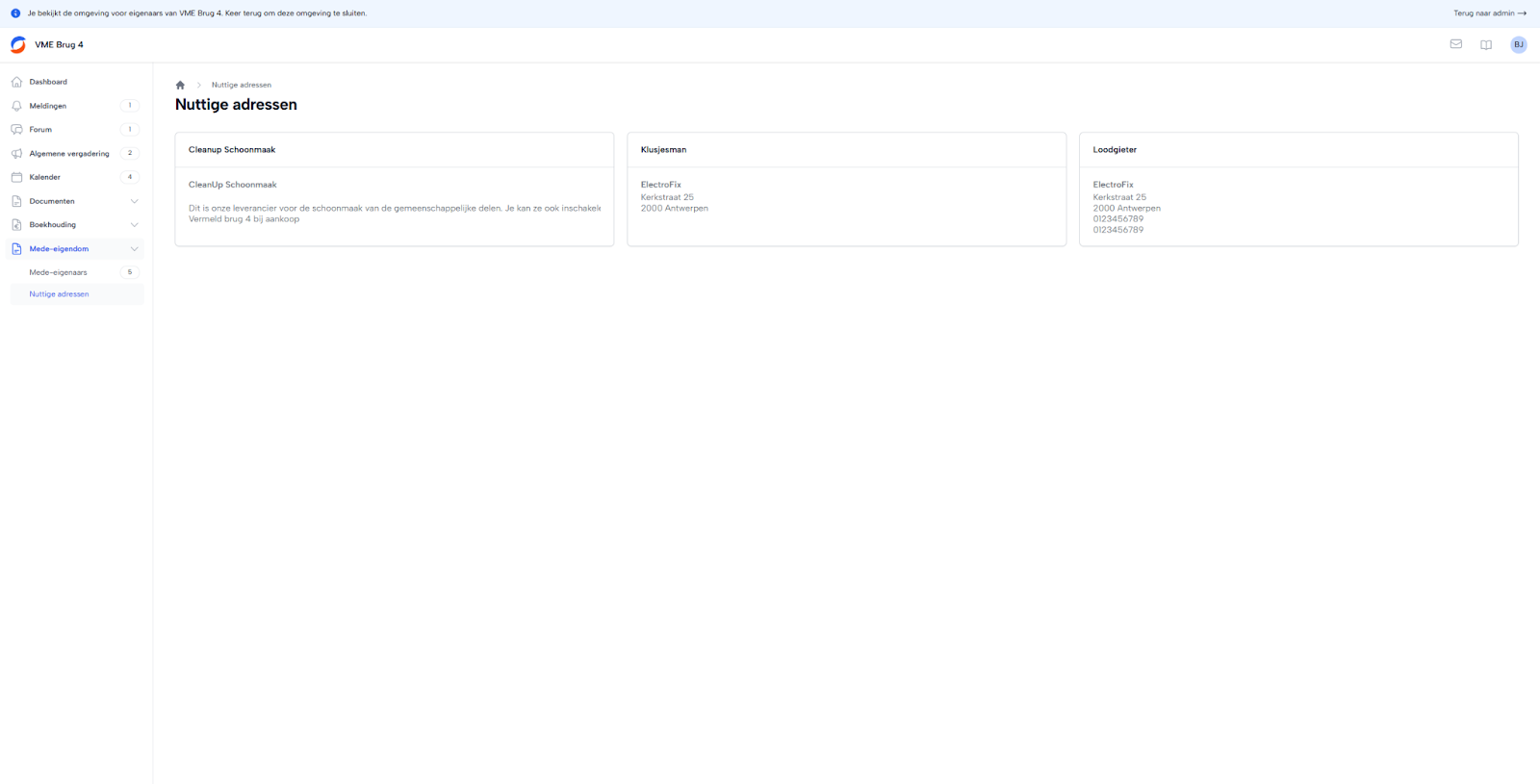Open the Loodgieter address card

[1297, 190]
